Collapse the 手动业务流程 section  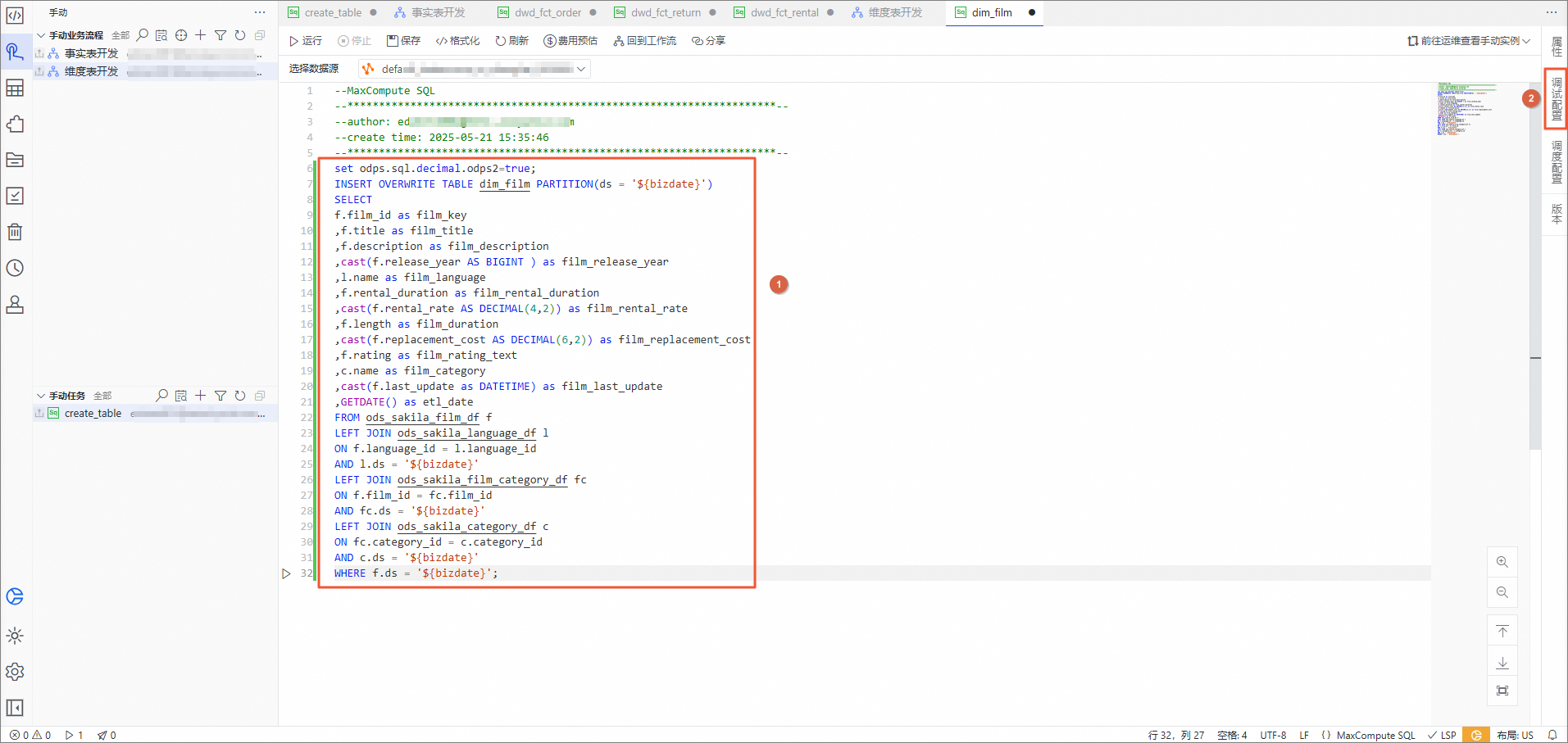(41, 35)
